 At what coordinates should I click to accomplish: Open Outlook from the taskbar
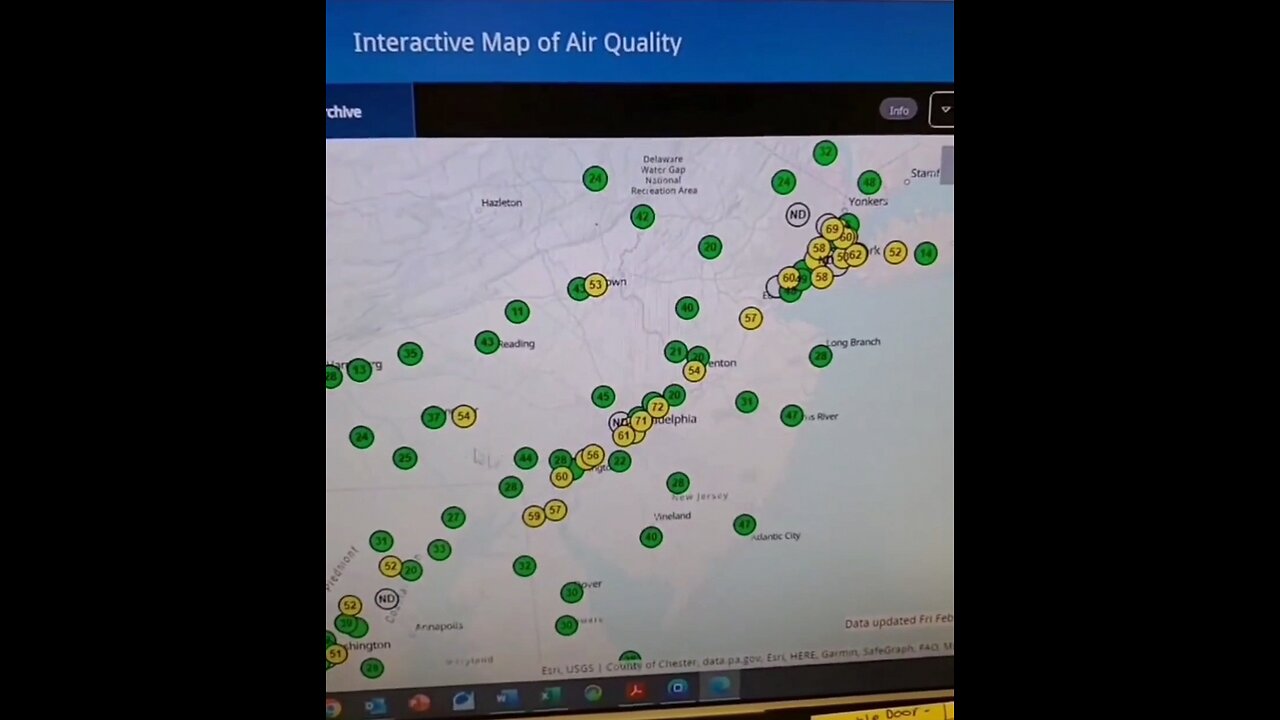(375, 705)
